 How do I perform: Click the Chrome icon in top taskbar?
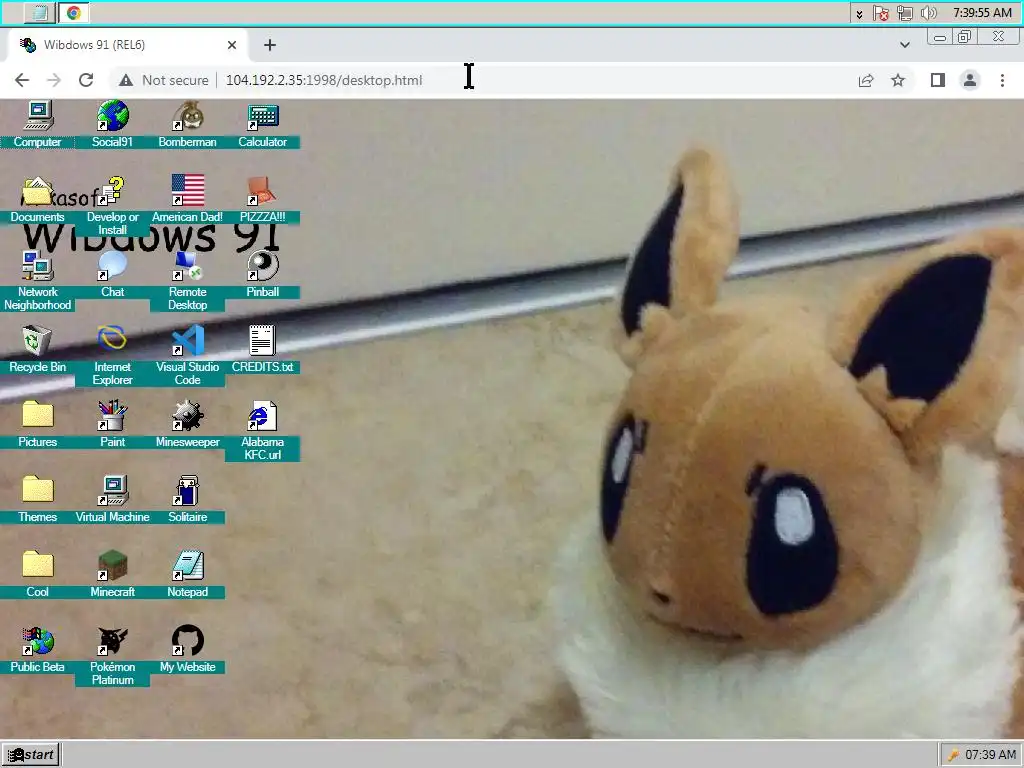[x=74, y=13]
